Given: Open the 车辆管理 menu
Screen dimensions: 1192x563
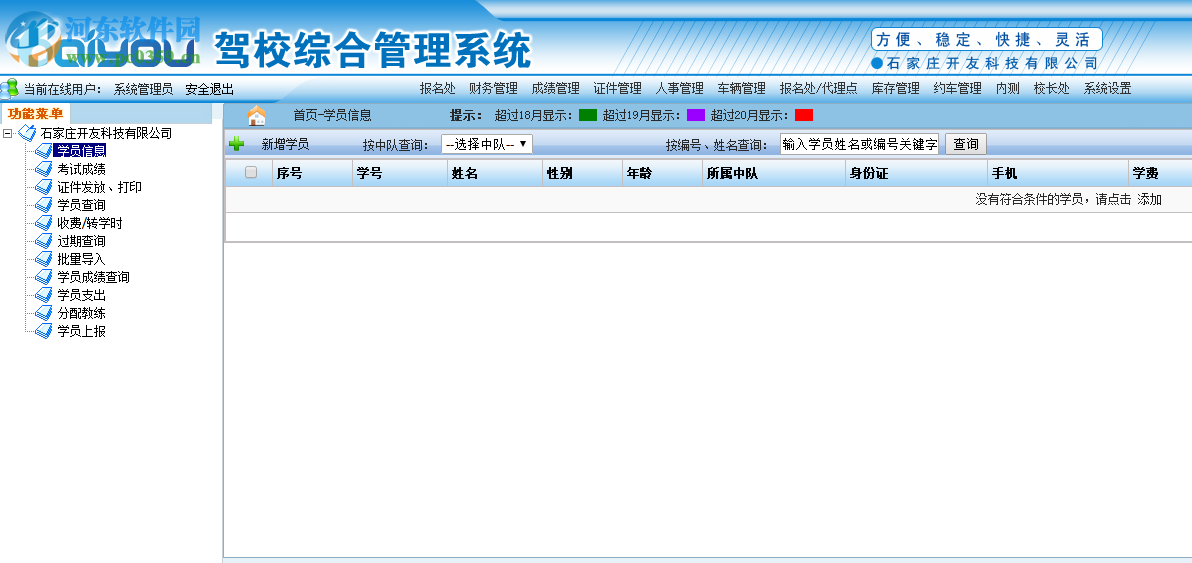Looking at the screenshot, I should 742,88.
